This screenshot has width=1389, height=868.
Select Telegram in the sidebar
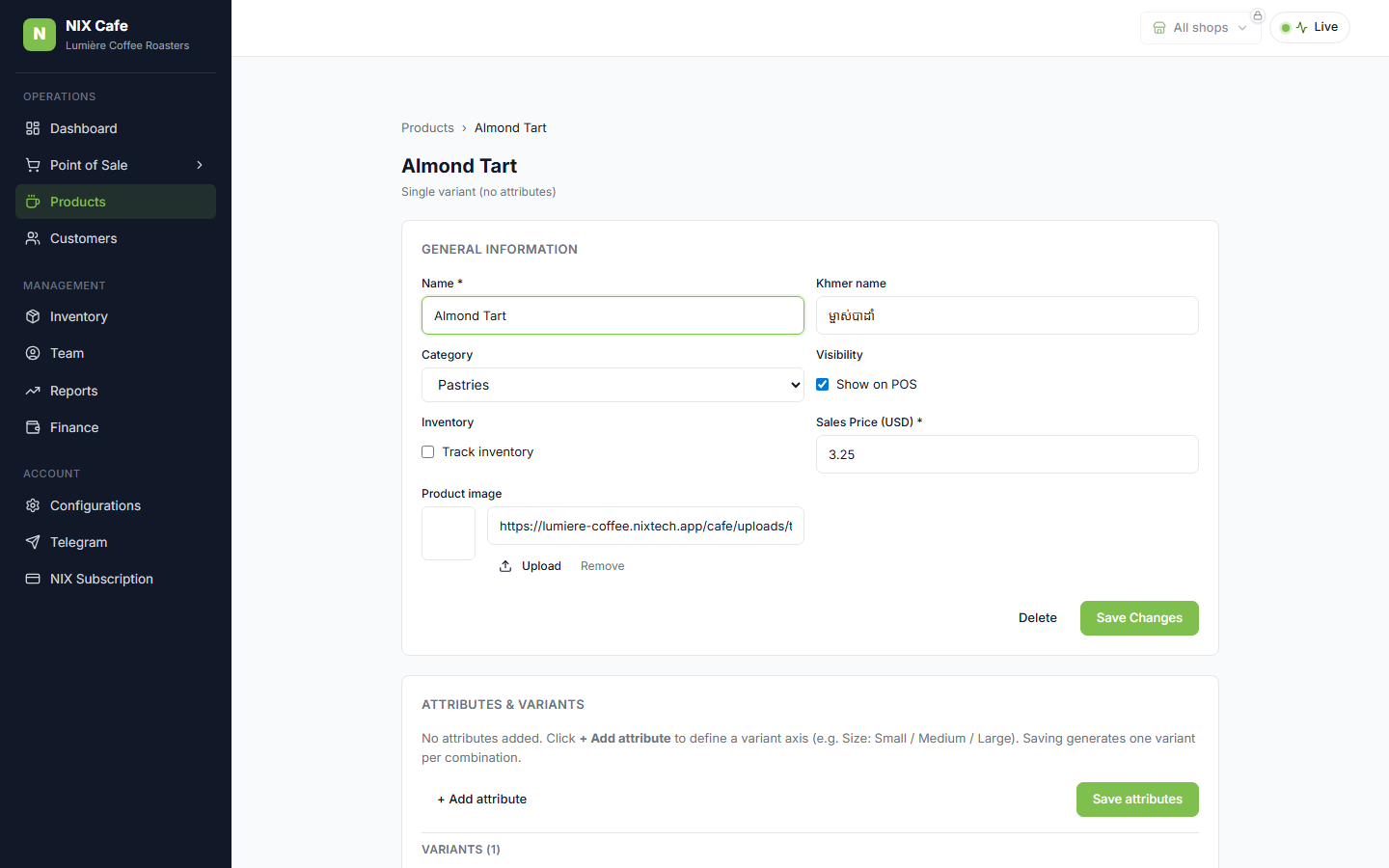pos(116,542)
